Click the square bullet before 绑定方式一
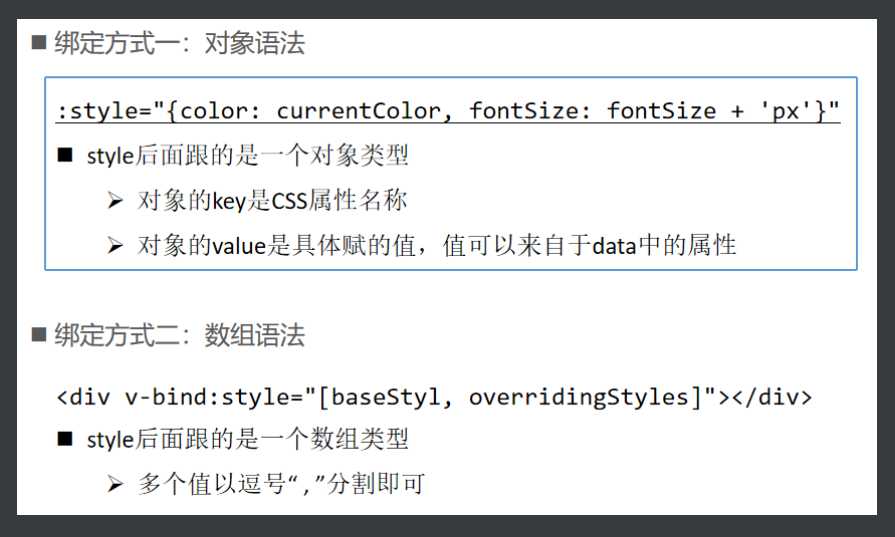The image size is (895, 537). 39,42
